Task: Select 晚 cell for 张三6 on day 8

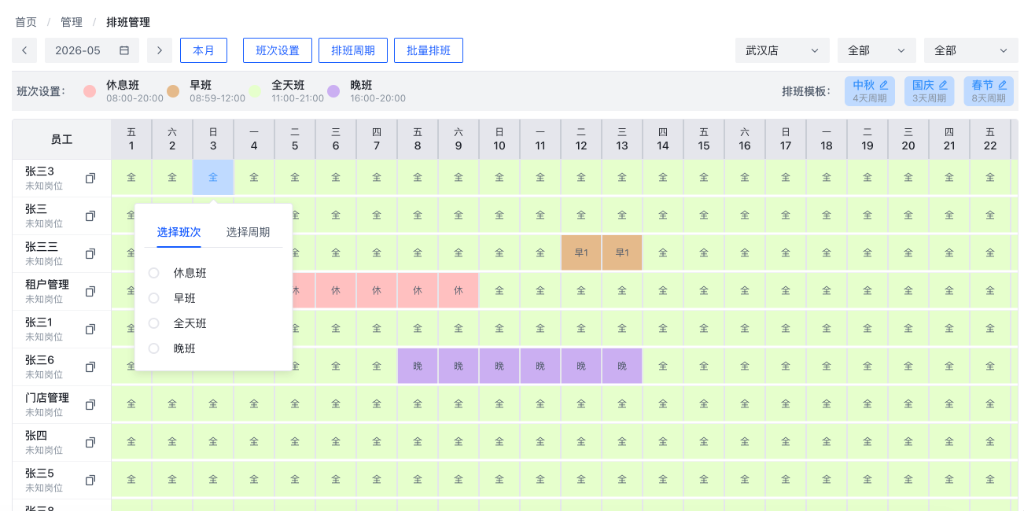Action: coord(418,367)
